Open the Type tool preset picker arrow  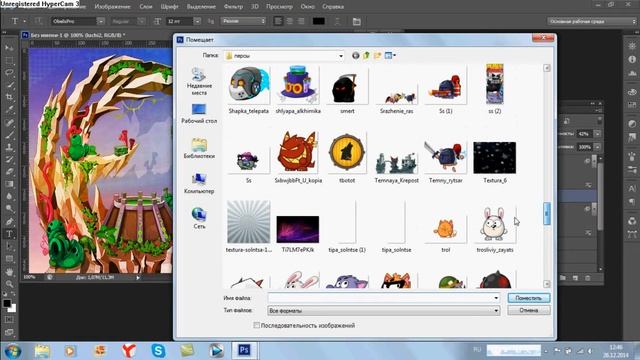pyautogui.click(x=24, y=21)
